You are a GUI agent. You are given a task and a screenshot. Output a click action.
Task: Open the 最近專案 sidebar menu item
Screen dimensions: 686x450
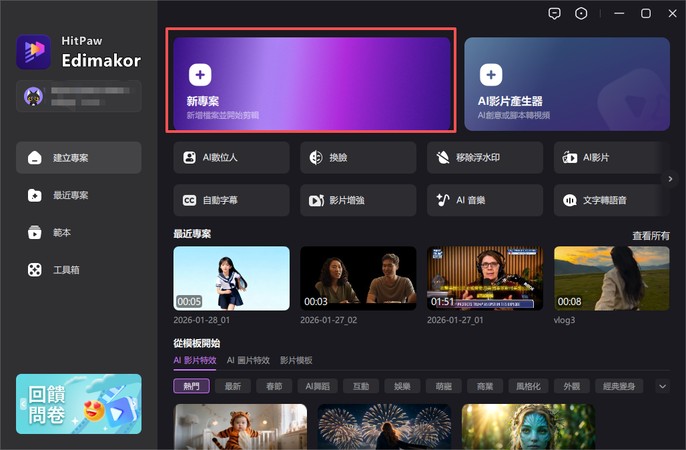click(79, 195)
